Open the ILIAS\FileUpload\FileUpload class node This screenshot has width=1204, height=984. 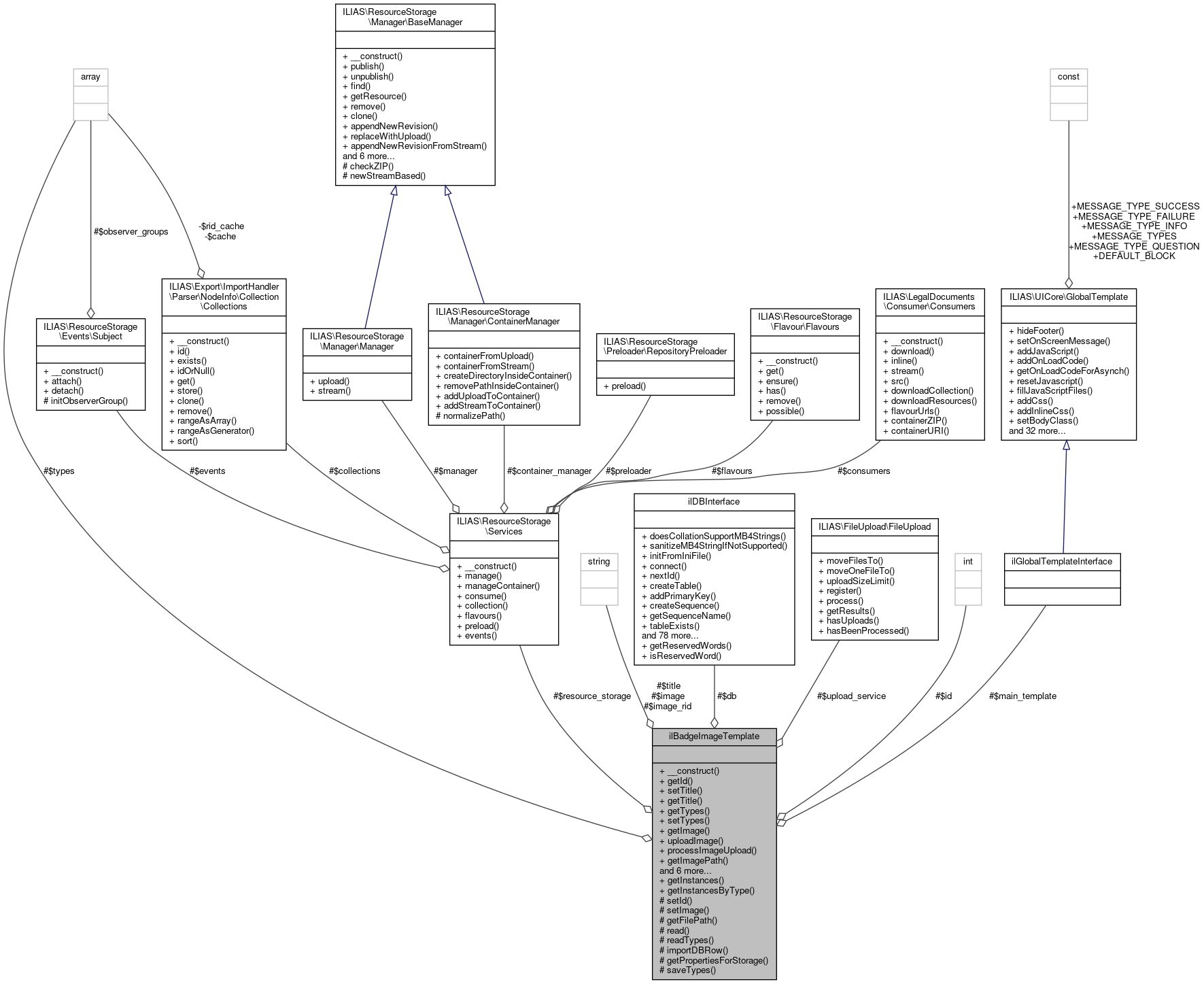tap(874, 579)
